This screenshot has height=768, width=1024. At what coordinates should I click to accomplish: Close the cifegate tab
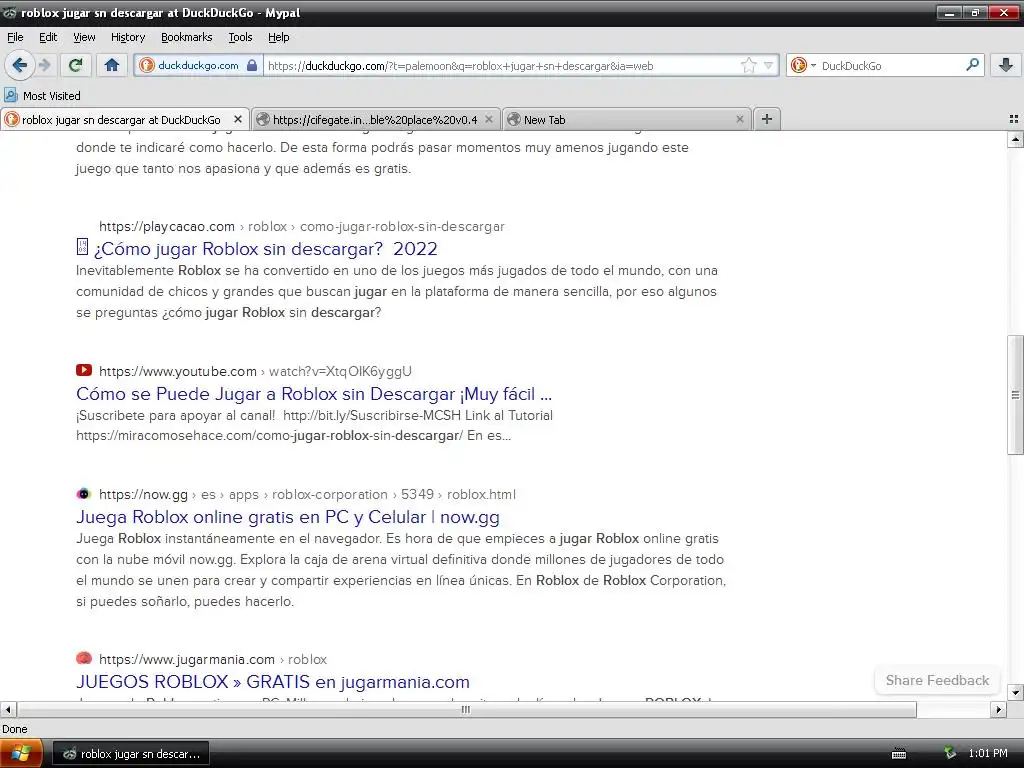coord(488,120)
